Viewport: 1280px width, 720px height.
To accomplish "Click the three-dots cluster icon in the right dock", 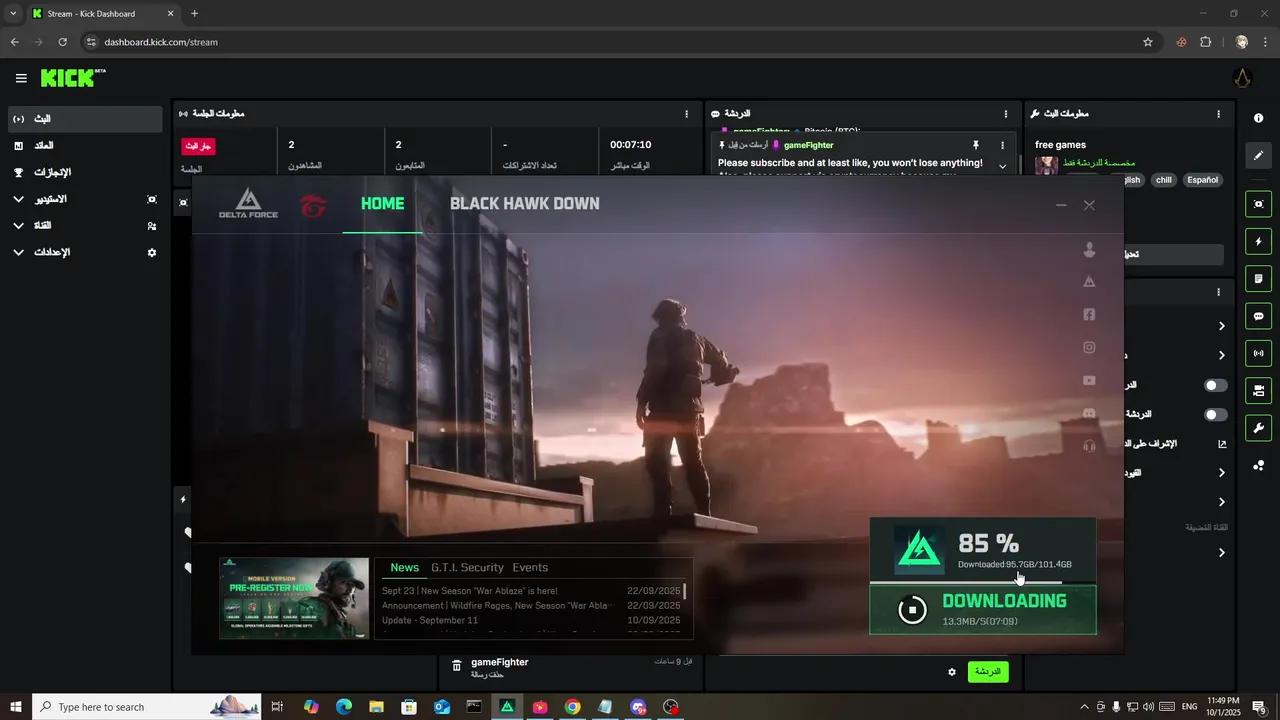I will pyautogui.click(x=1258, y=466).
